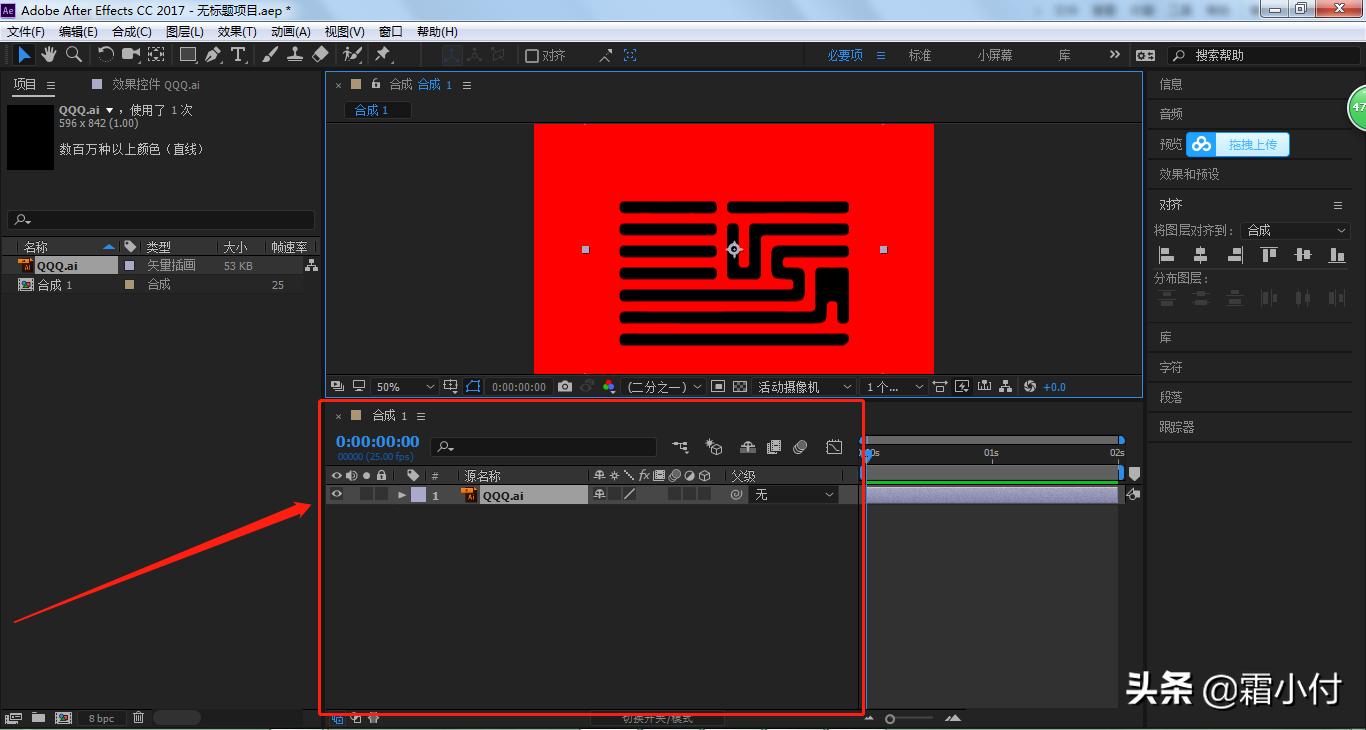Expand the QQQ.ai layer properties

point(402,495)
